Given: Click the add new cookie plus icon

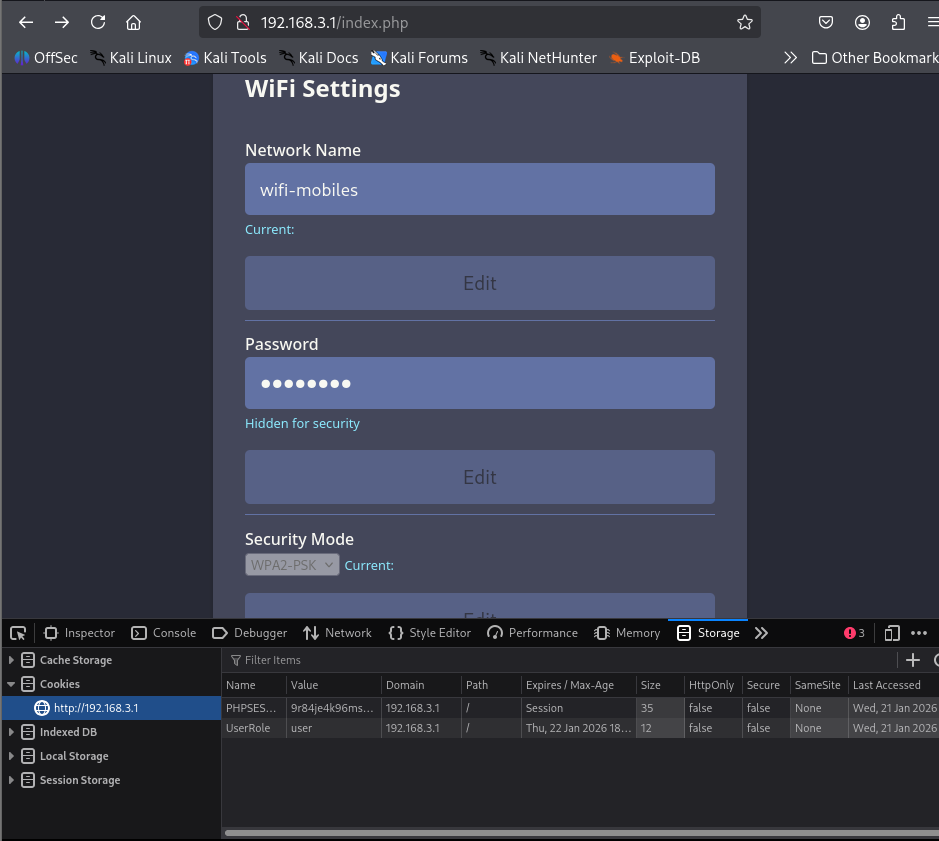Looking at the screenshot, I should (x=912, y=660).
